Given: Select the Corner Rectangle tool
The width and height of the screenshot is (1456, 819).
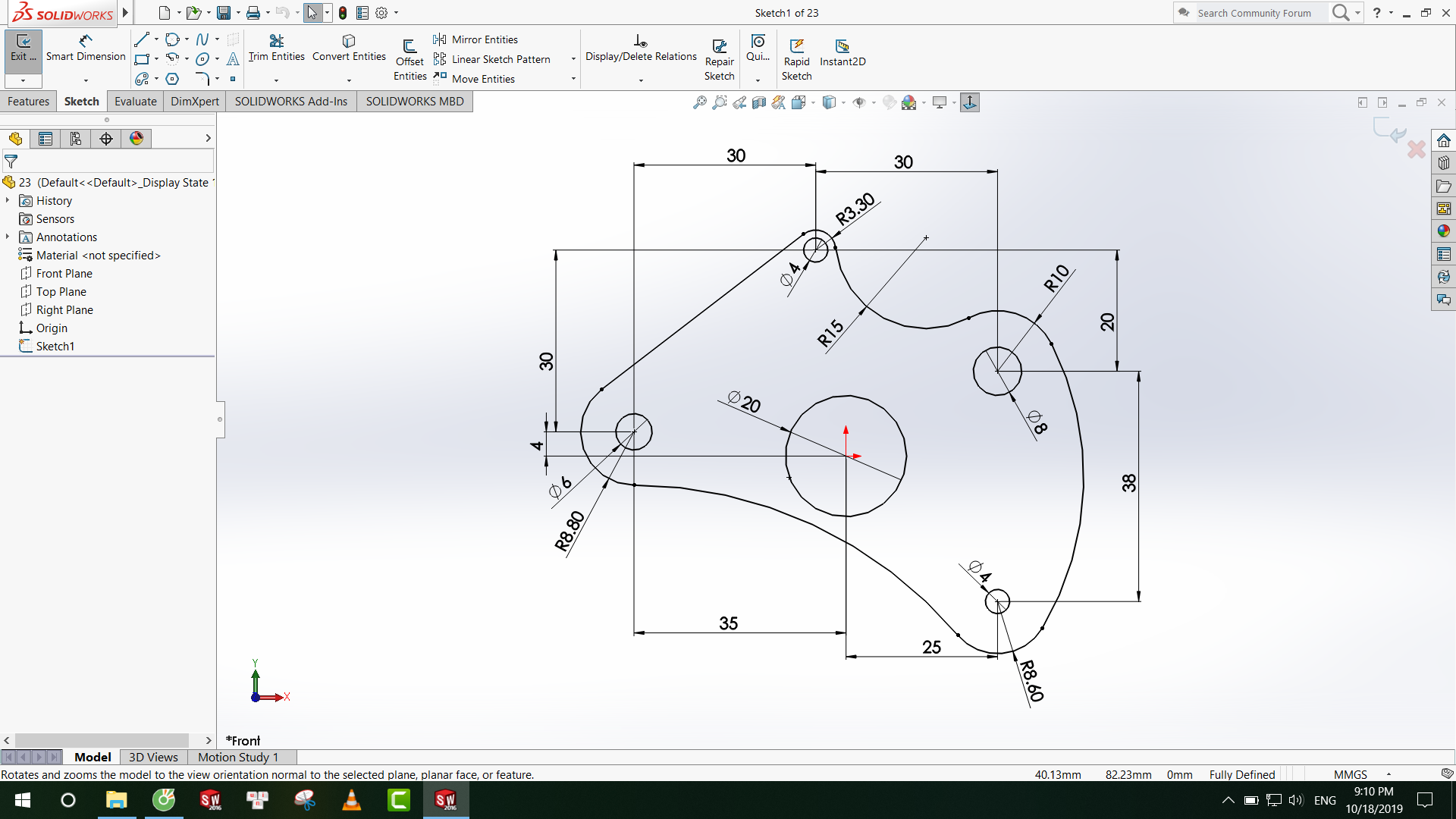Looking at the screenshot, I should [x=142, y=59].
